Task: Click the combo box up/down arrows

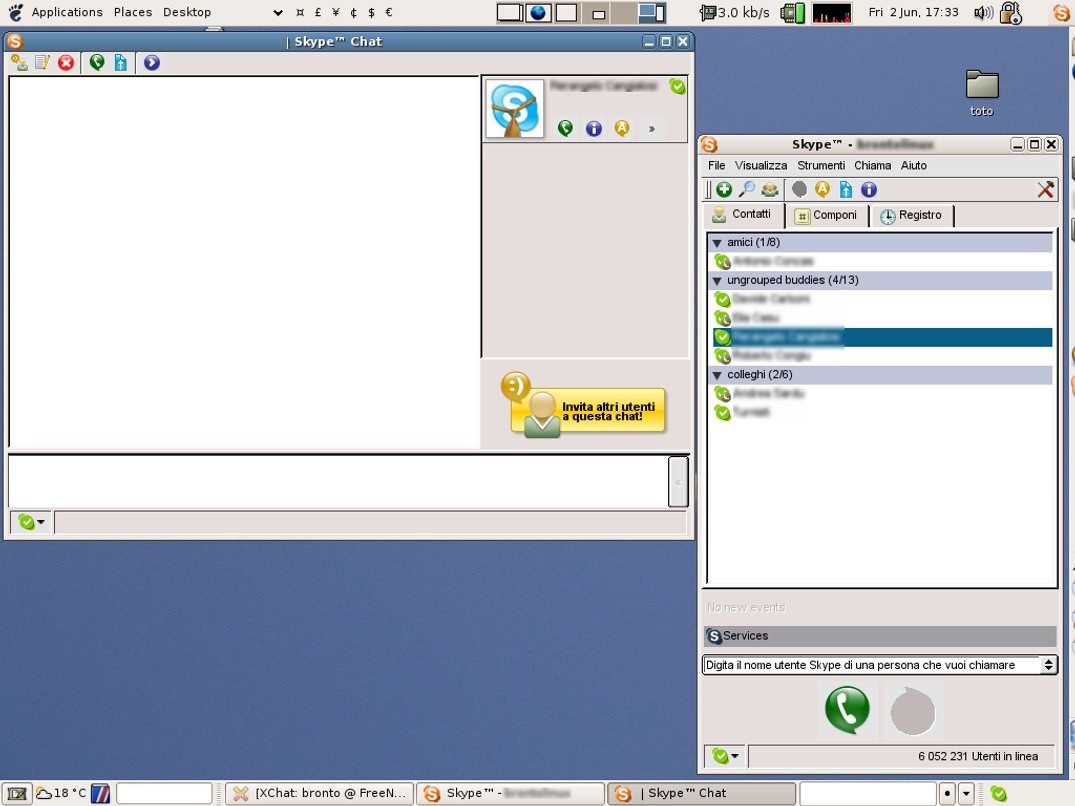Action: coord(1048,665)
